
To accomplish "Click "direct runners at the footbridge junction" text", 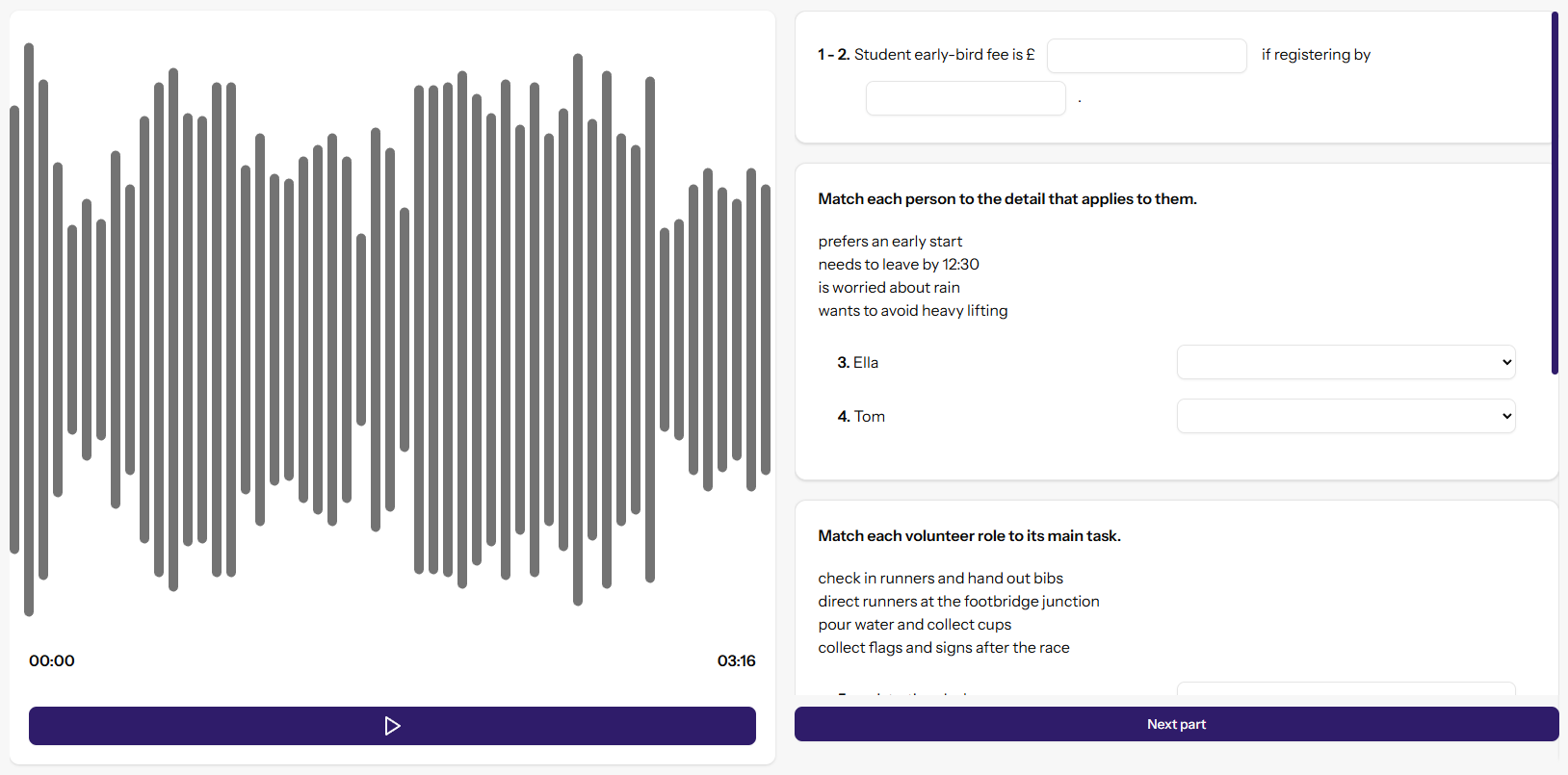I will pyautogui.click(x=958, y=602).
